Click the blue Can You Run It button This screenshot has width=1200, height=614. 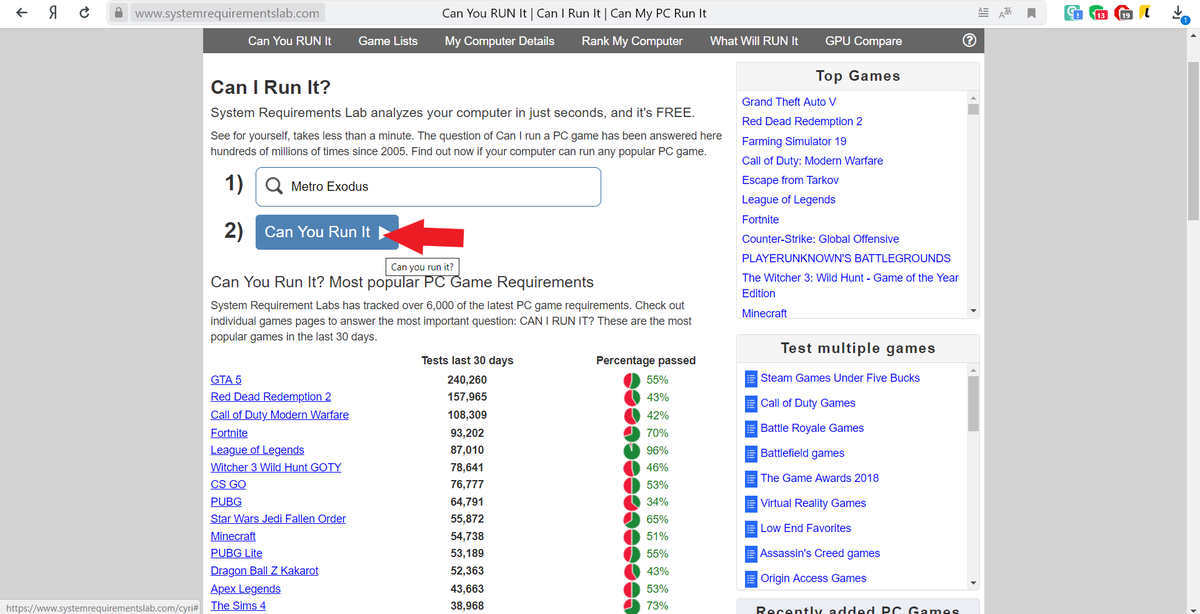tap(327, 232)
